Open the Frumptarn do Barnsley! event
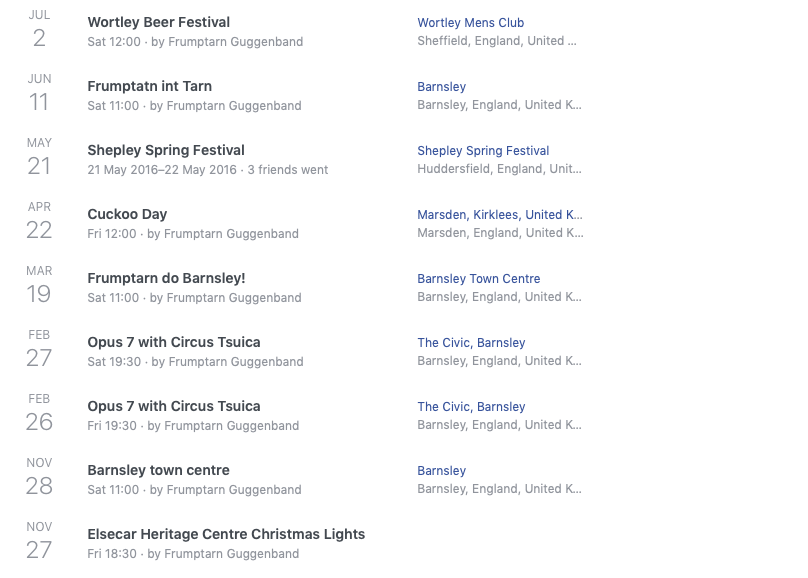808x578 pixels. click(166, 278)
